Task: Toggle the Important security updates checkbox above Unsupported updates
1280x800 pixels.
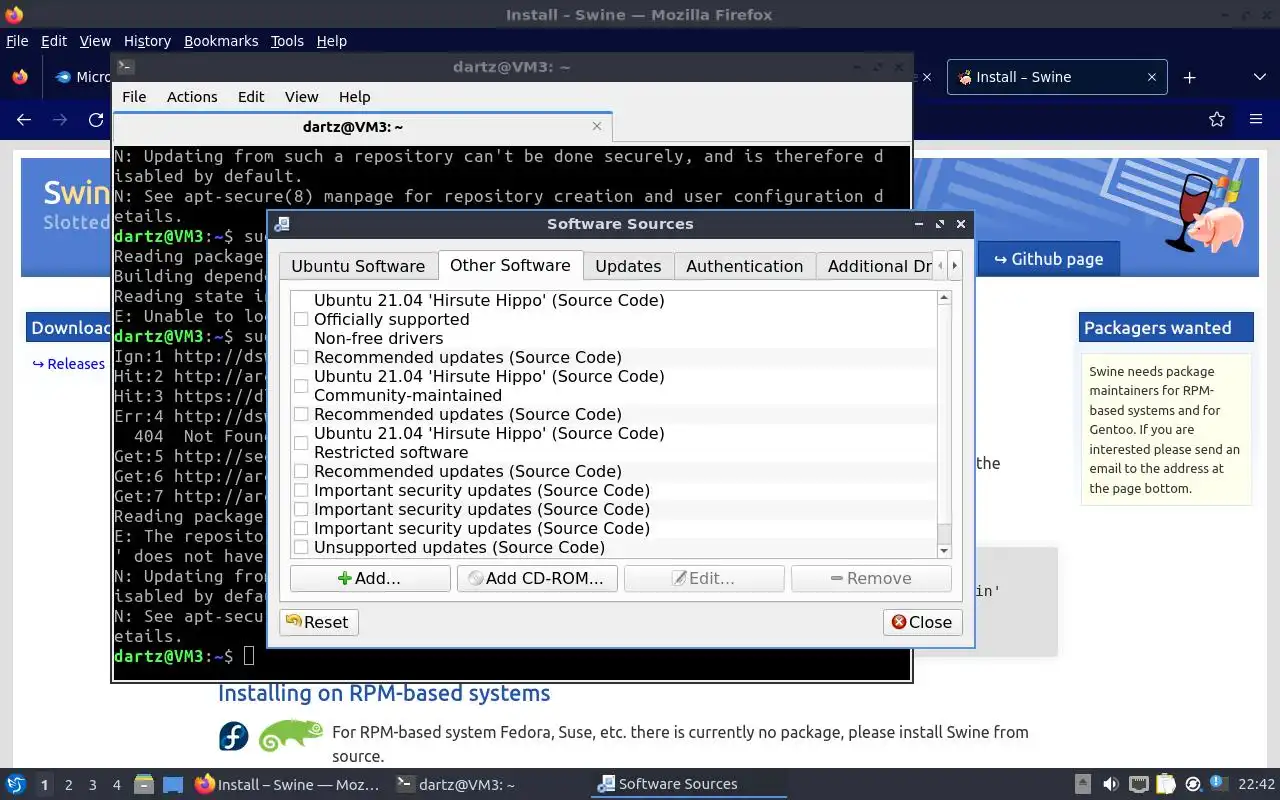Action: (x=301, y=528)
